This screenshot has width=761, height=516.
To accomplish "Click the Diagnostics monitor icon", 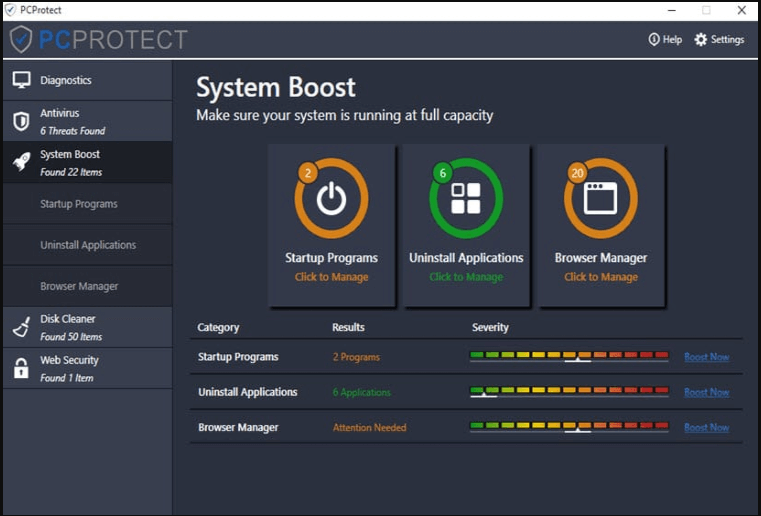I will click(x=21, y=80).
